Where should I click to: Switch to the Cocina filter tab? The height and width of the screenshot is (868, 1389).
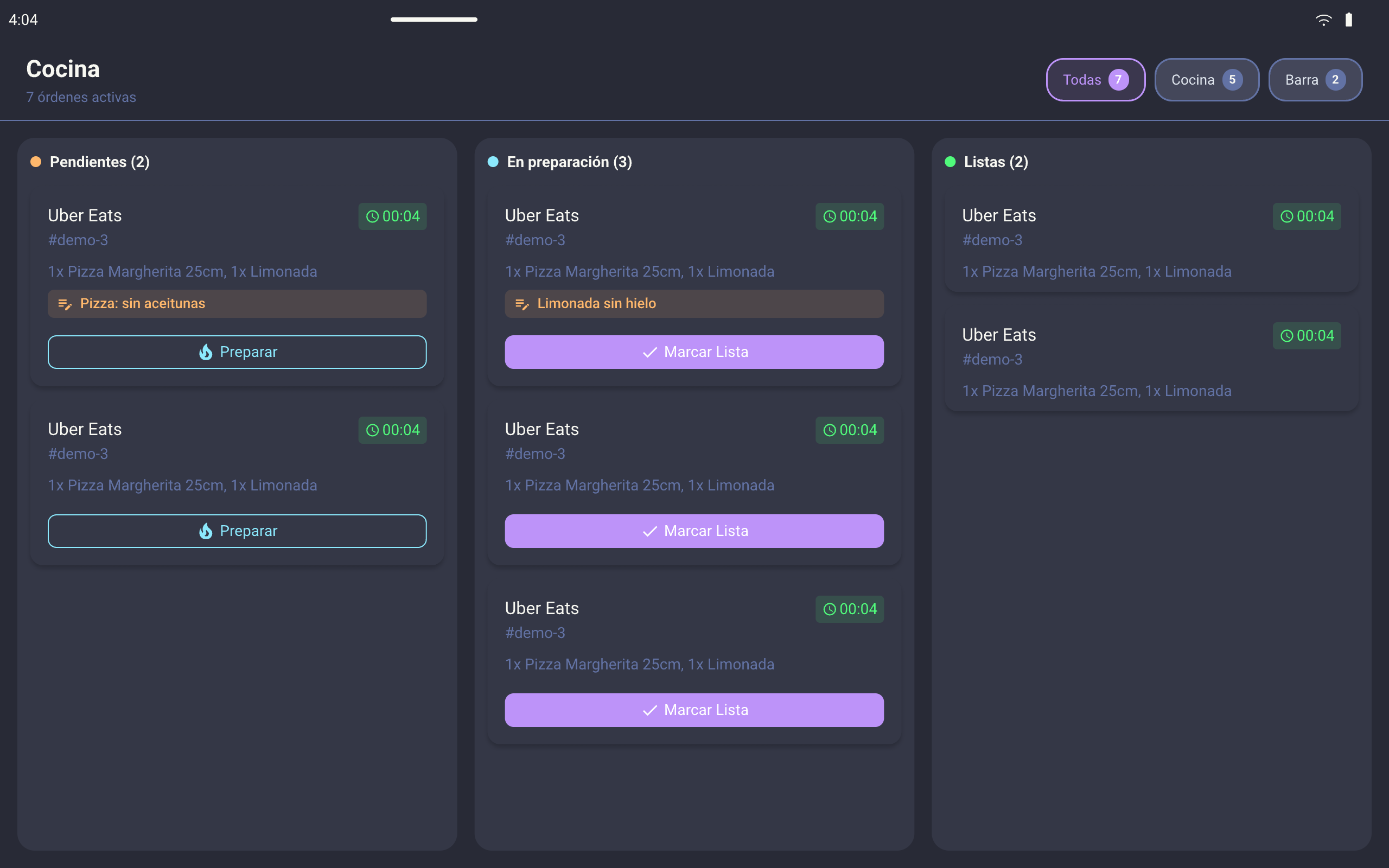point(1207,80)
